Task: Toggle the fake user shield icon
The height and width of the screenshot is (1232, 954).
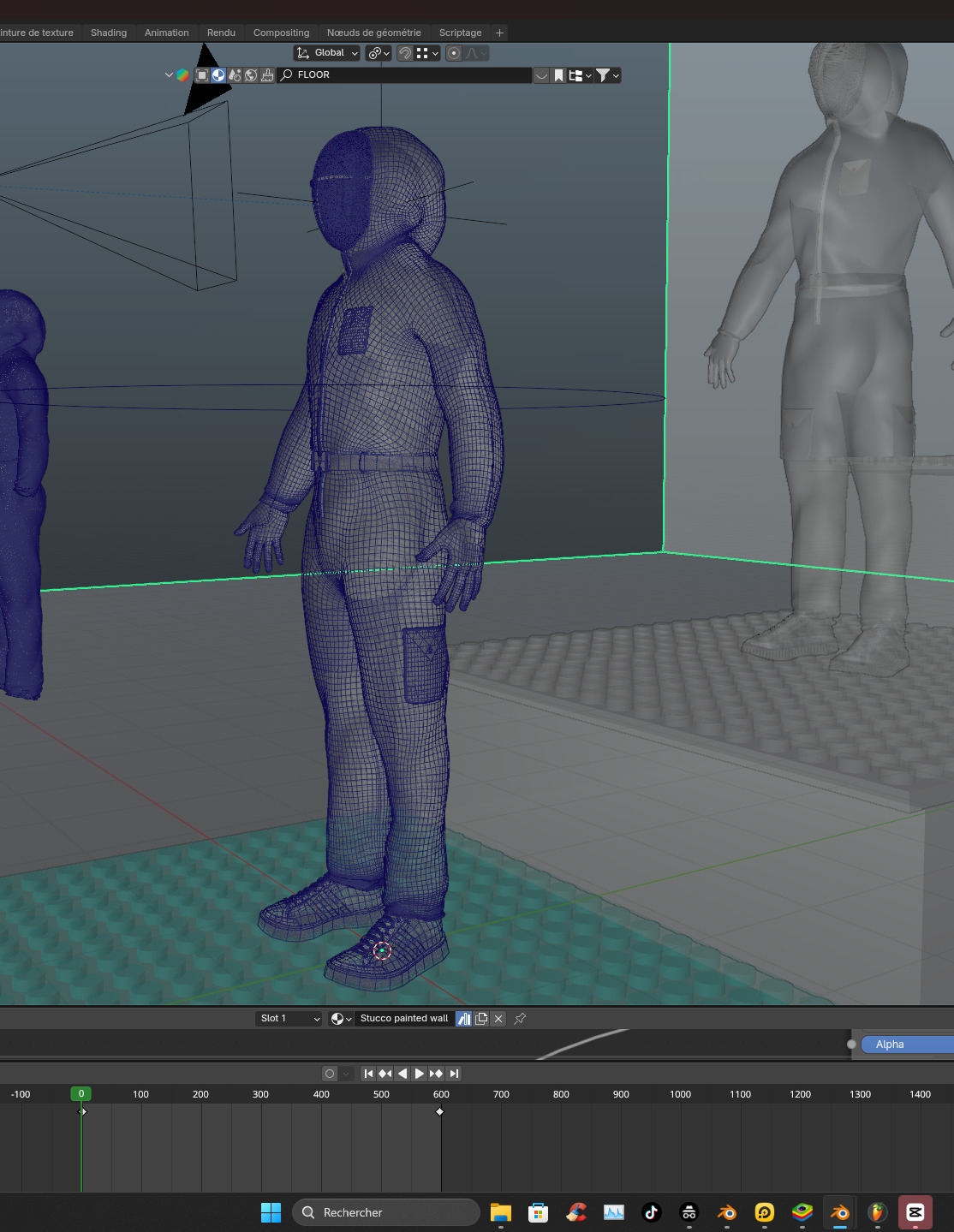Action: pos(463,1019)
